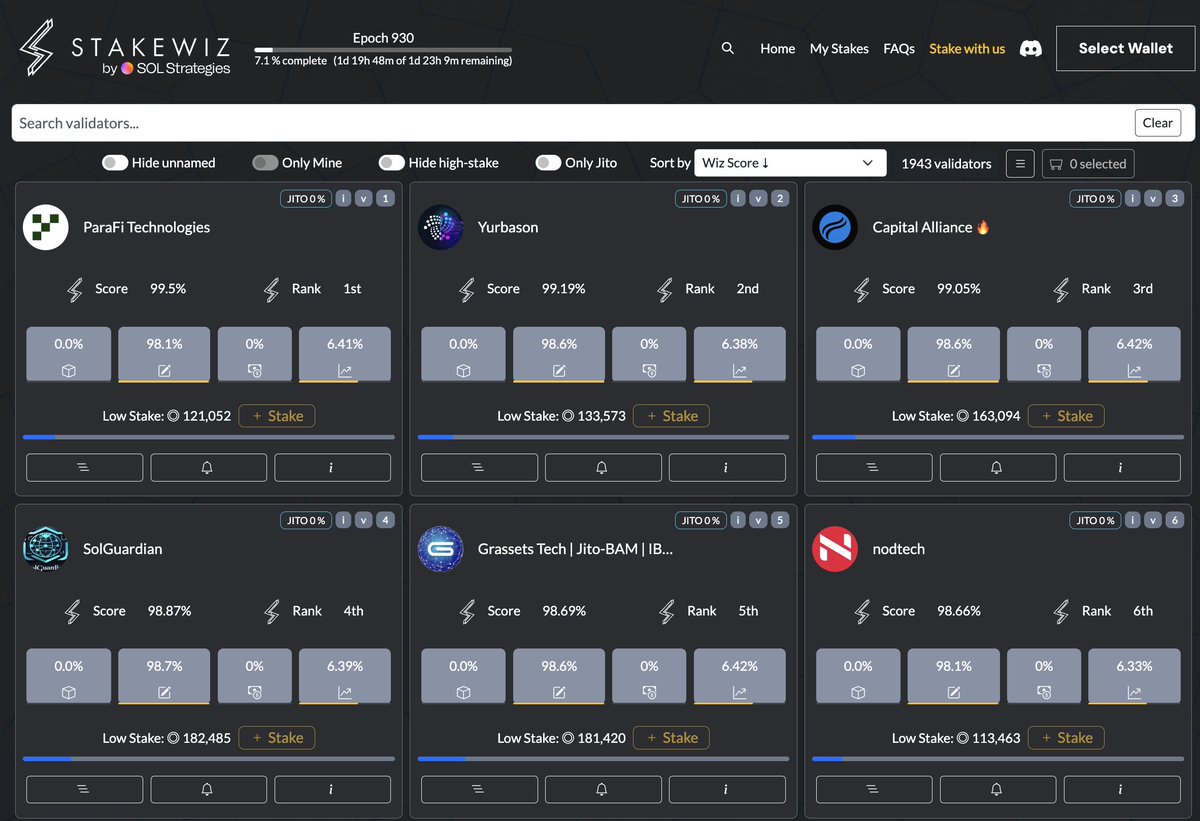
Task: Open nodtech details list button
Action: tap(874, 790)
